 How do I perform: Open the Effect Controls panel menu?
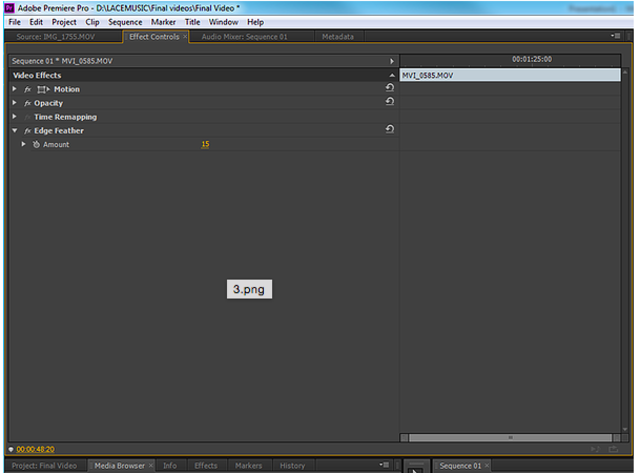616,36
